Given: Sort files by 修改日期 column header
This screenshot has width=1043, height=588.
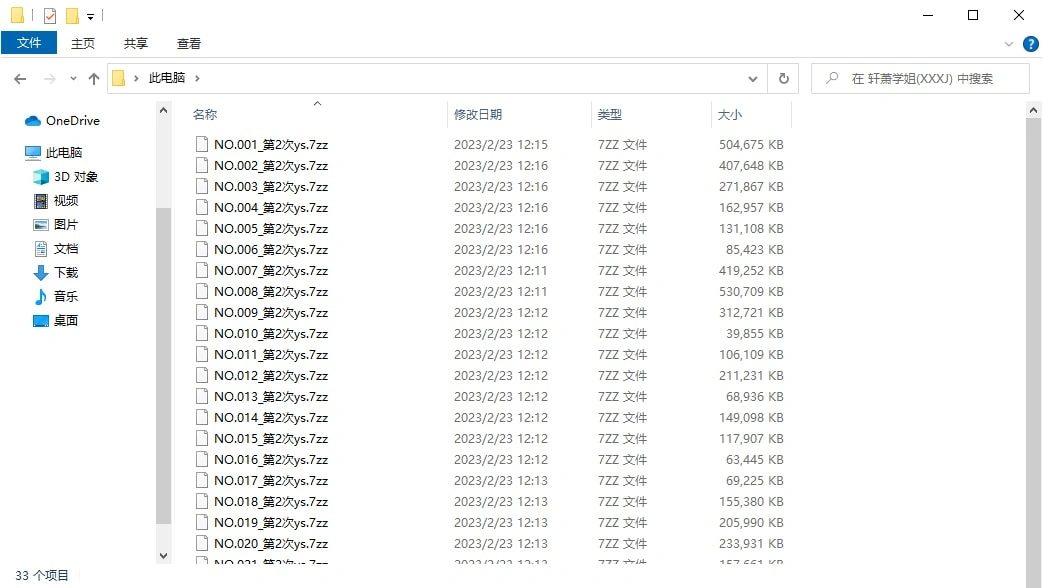Looking at the screenshot, I should tap(478, 115).
